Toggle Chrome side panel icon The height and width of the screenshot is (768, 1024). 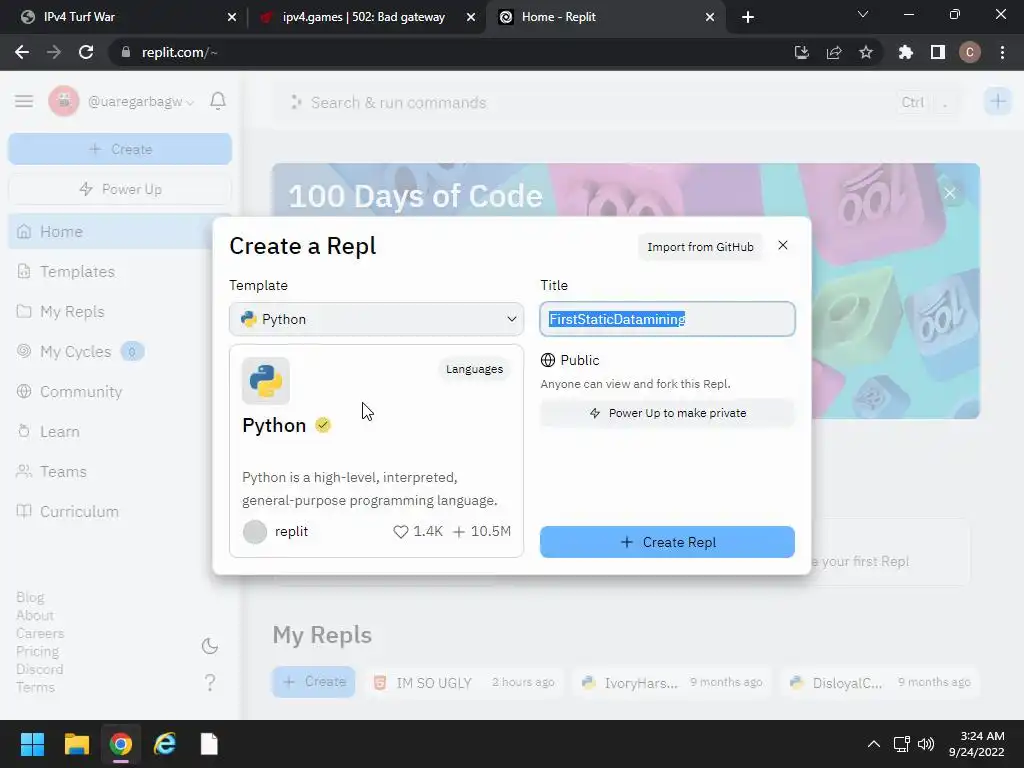(938, 52)
